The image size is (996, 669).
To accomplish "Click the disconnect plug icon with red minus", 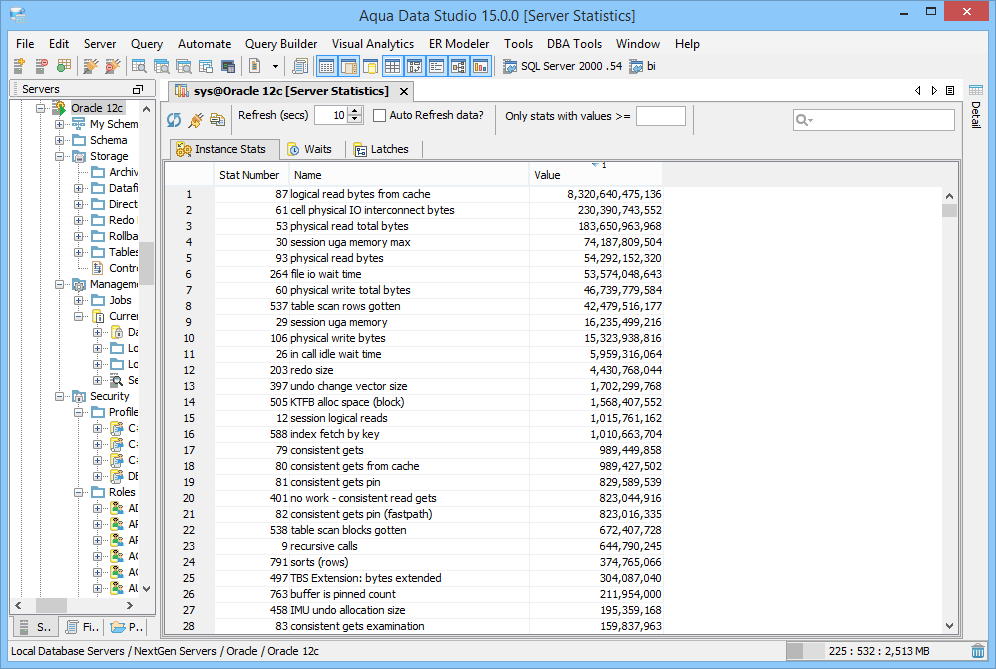I will point(112,66).
